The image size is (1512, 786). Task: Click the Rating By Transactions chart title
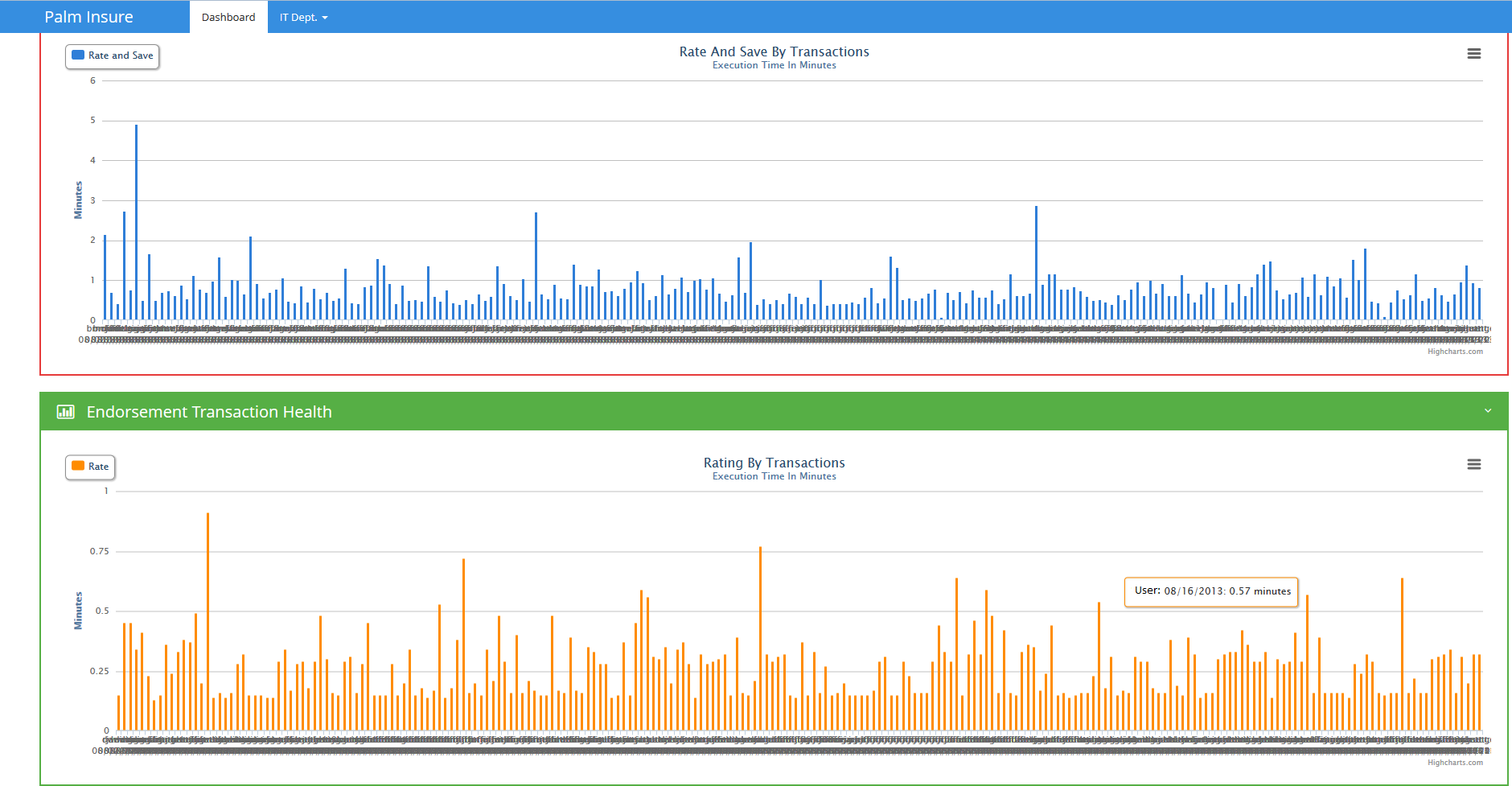pos(774,463)
